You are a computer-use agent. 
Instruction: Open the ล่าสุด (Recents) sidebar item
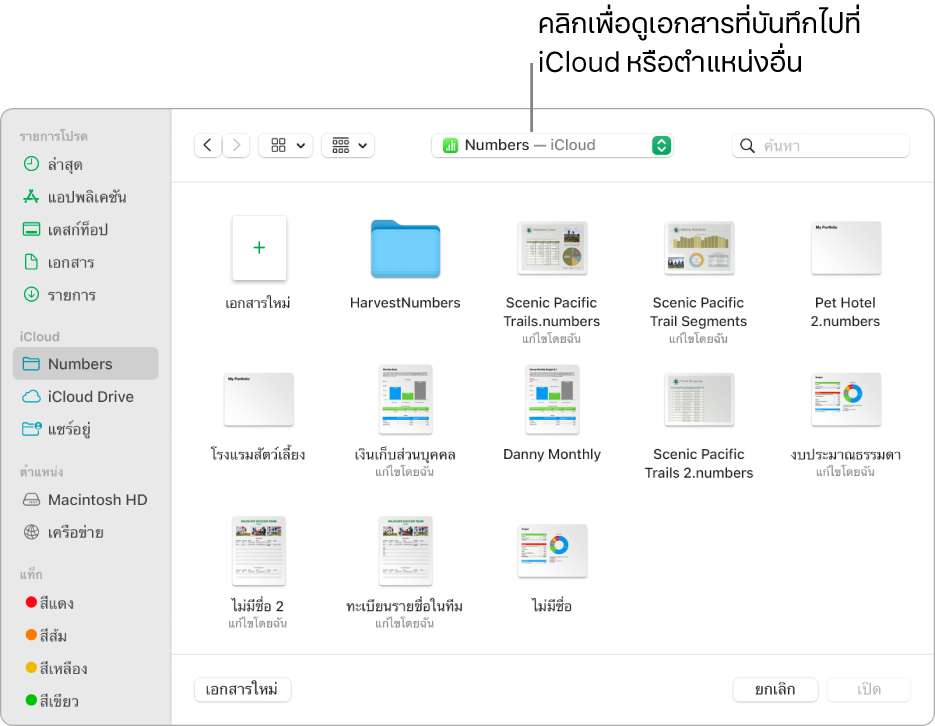click(85, 165)
